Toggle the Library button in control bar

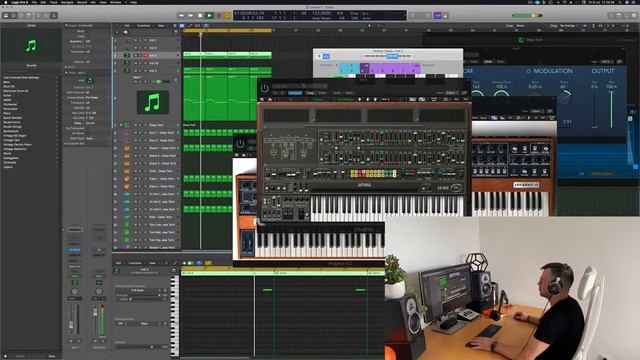(6, 16)
